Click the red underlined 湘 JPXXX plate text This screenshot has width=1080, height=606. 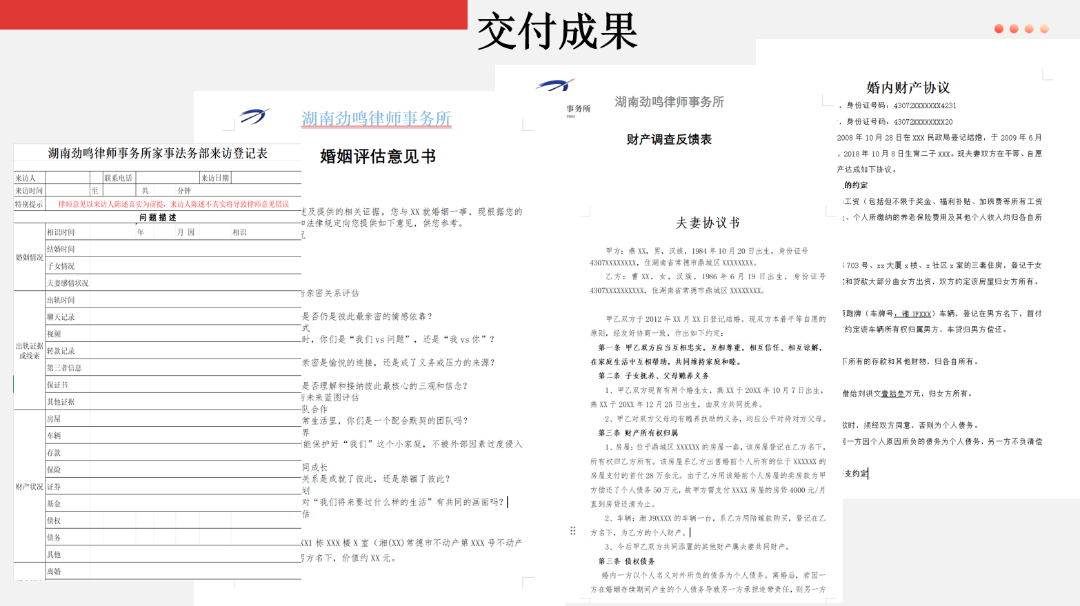pos(914,314)
